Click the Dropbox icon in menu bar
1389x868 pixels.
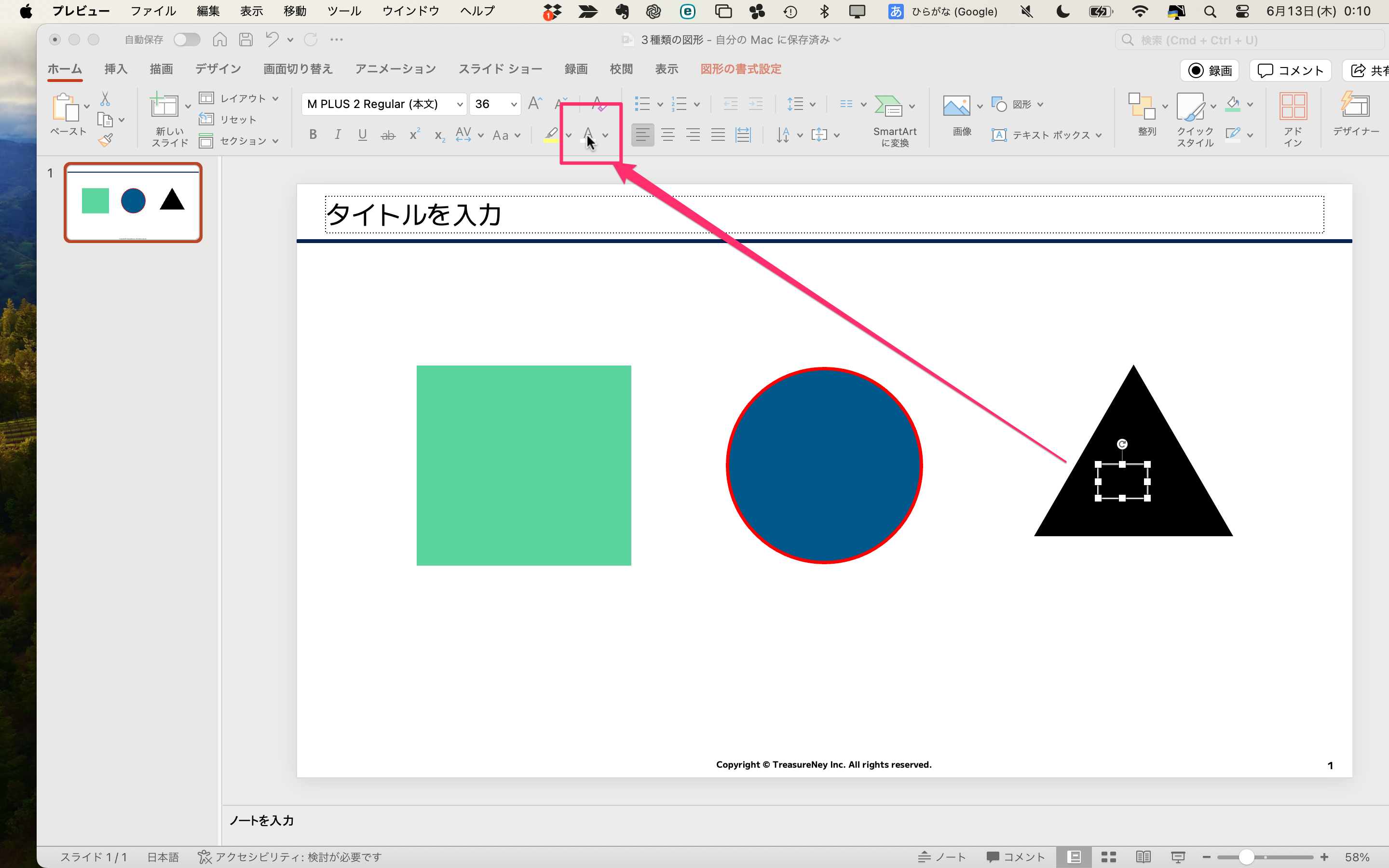coord(552,12)
